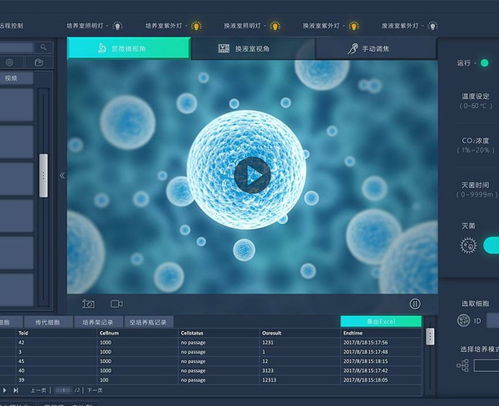Click the manual focus icon in third tab
The image size is (499, 406).
click(x=353, y=49)
